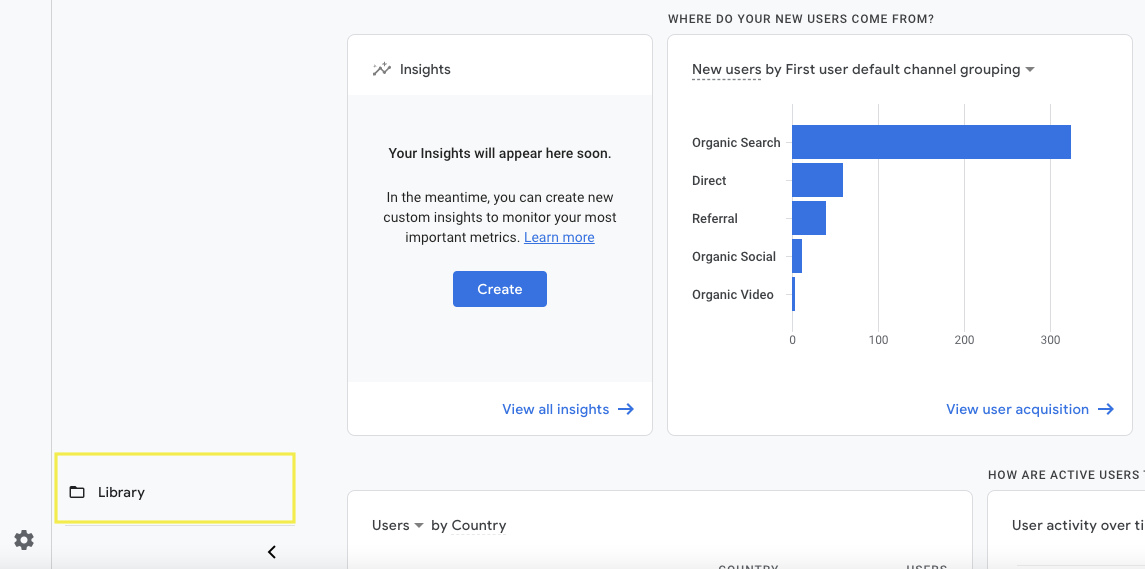Image resolution: width=1145 pixels, height=569 pixels.
Task: Follow the View all insights link
Action: (x=555, y=409)
